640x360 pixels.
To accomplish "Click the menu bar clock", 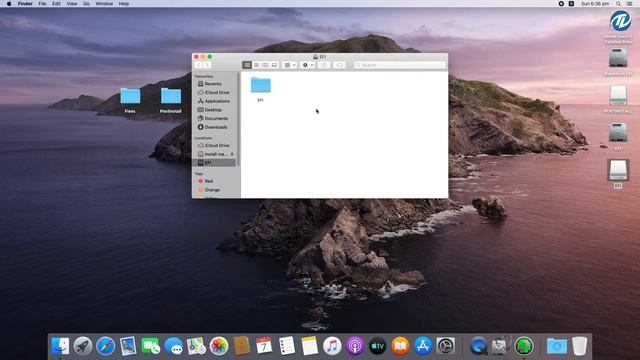I will 595,4.
